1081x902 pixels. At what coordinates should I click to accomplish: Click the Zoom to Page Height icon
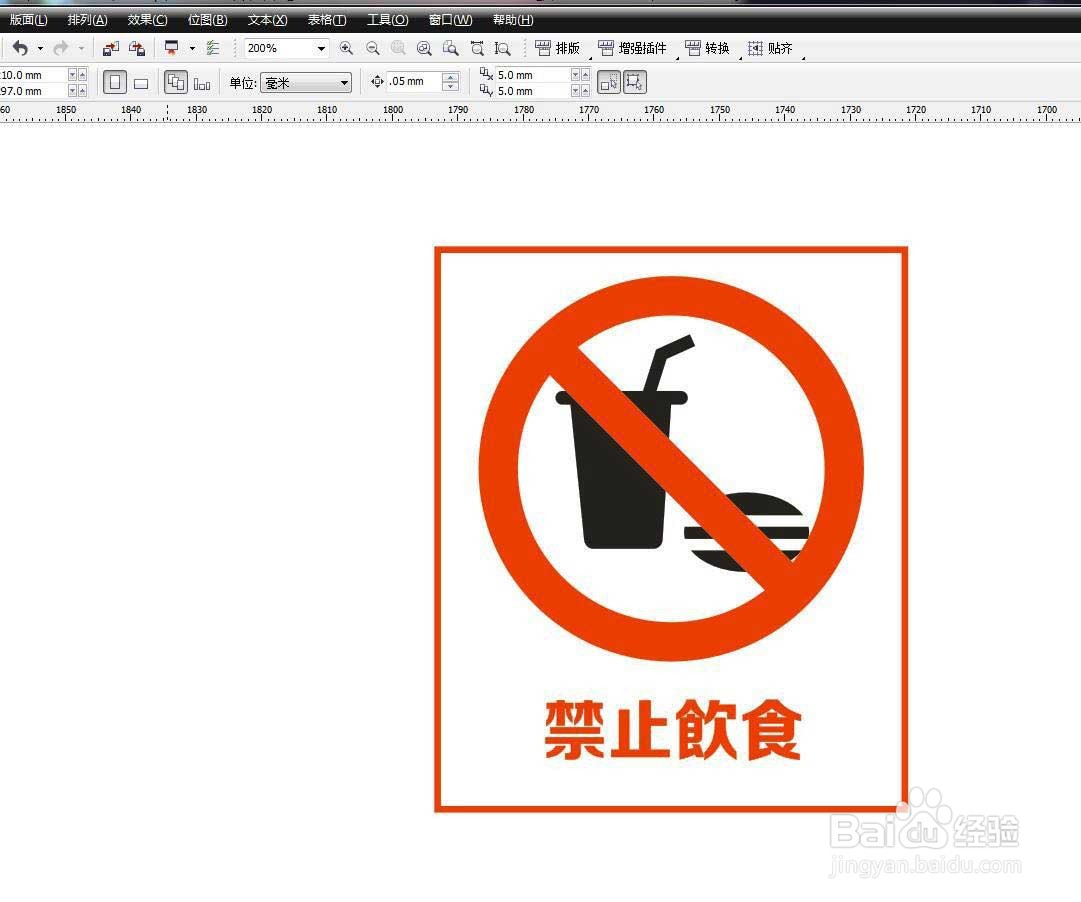[503, 48]
